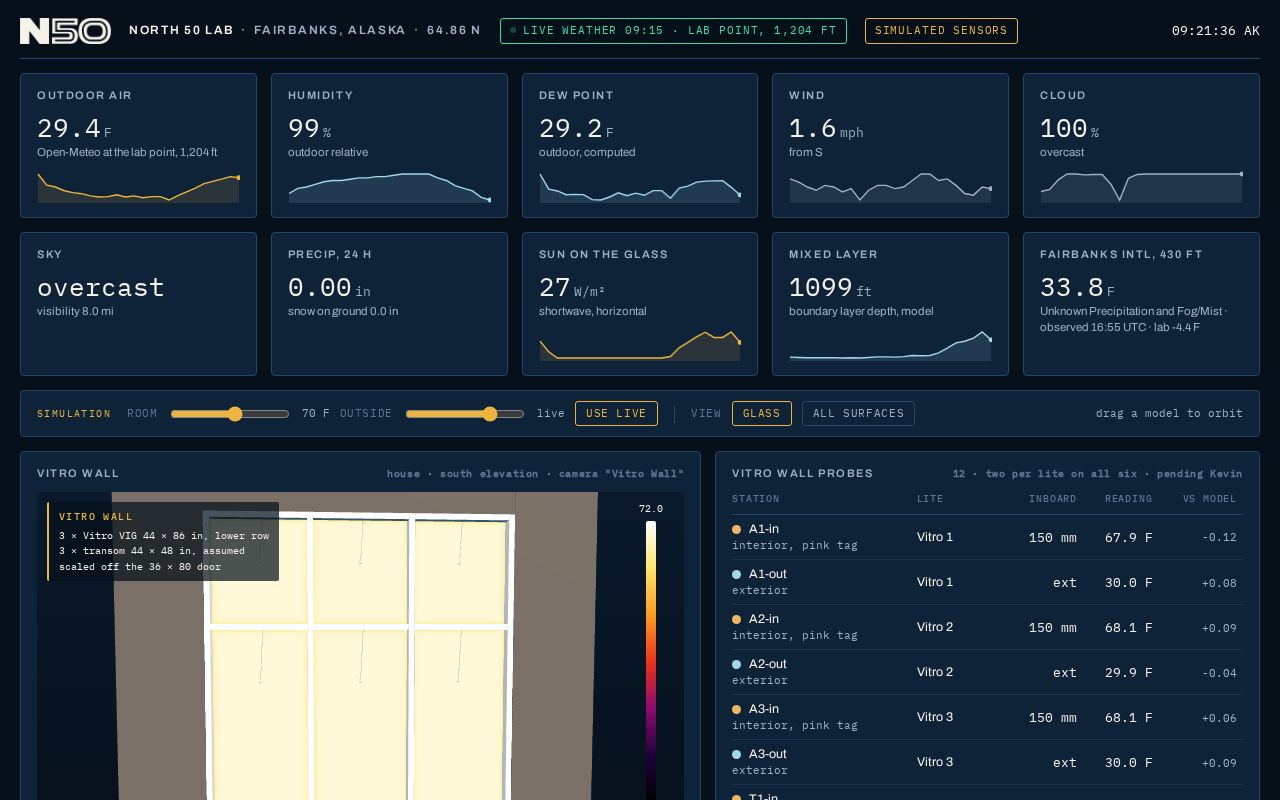The height and width of the screenshot is (800, 1280).
Task: Click the 09:21:36 AK clock
Action: [1216, 31]
